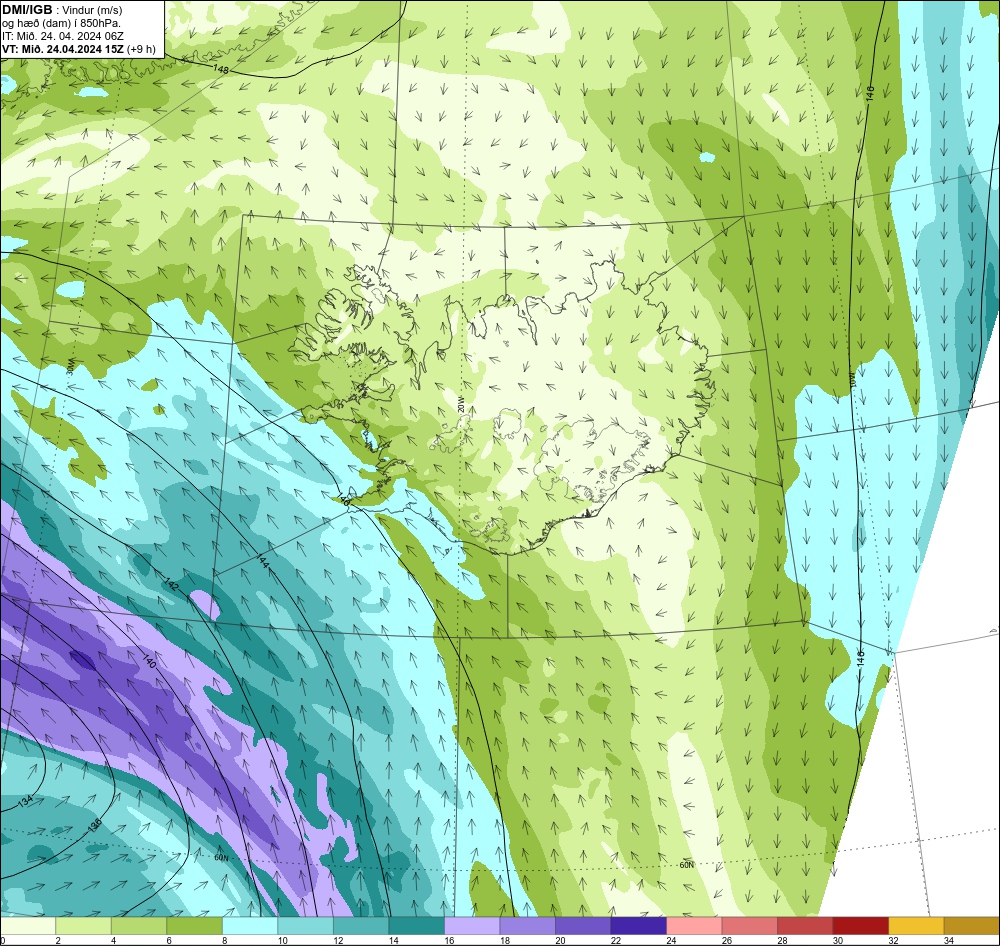The height and width of the screenshot is (946, 1000).
Task: Click valid time 'VT: Mið. 24.04.2024 15Z'
Action: coord(63,49)
